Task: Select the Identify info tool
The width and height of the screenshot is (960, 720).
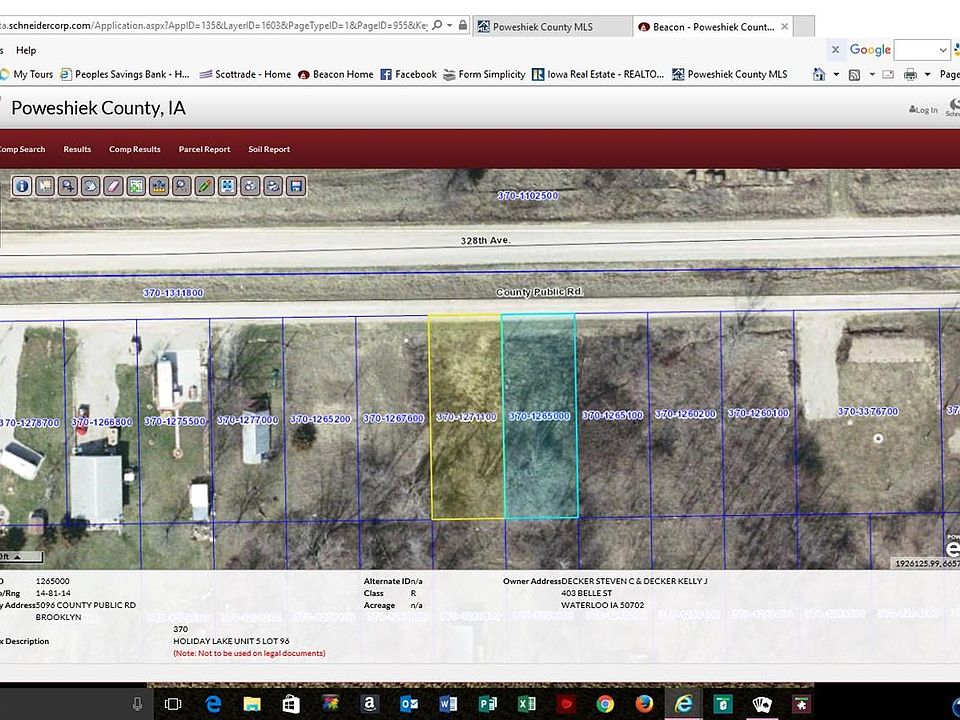Action: tap(21, 185)
